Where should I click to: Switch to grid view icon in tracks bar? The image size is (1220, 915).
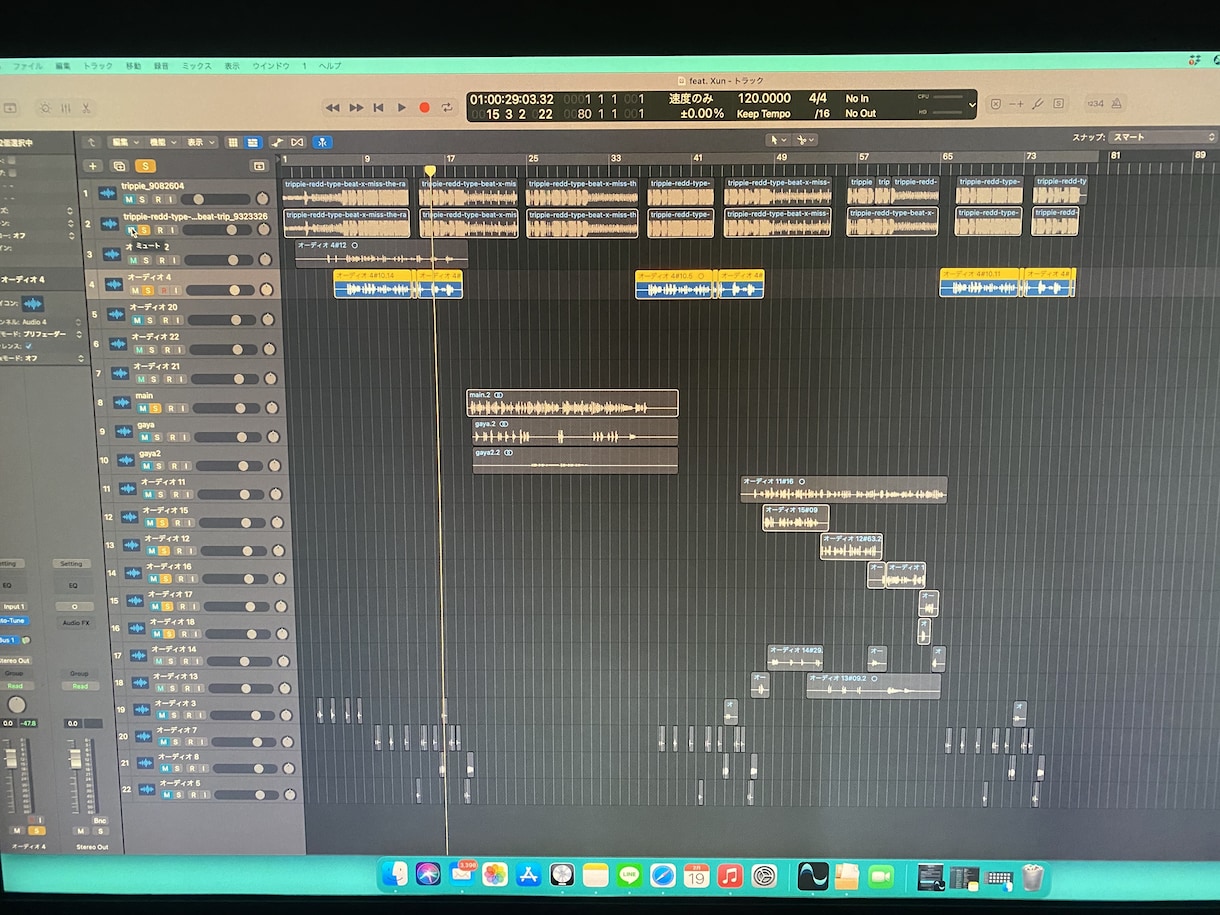pos(233,142)
